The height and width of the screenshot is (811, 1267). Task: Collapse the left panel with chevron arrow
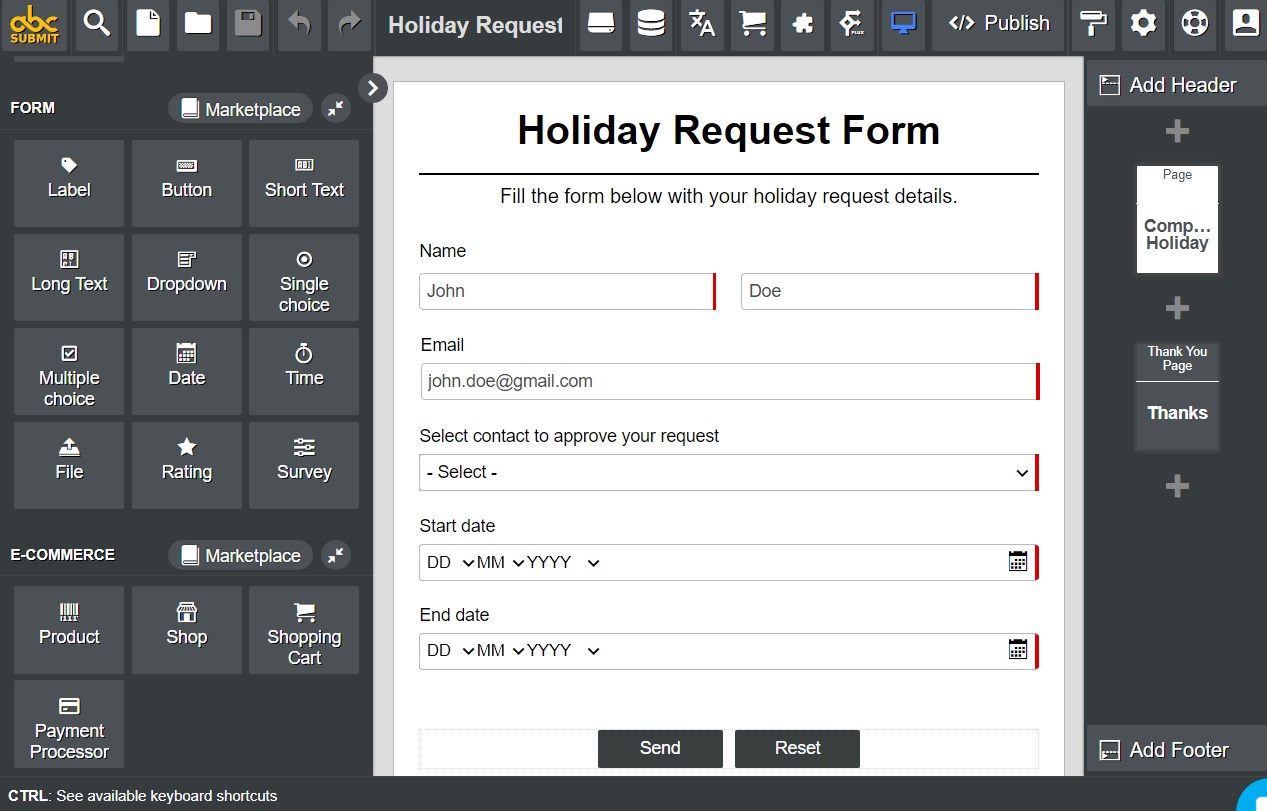(x=372, y=88)
